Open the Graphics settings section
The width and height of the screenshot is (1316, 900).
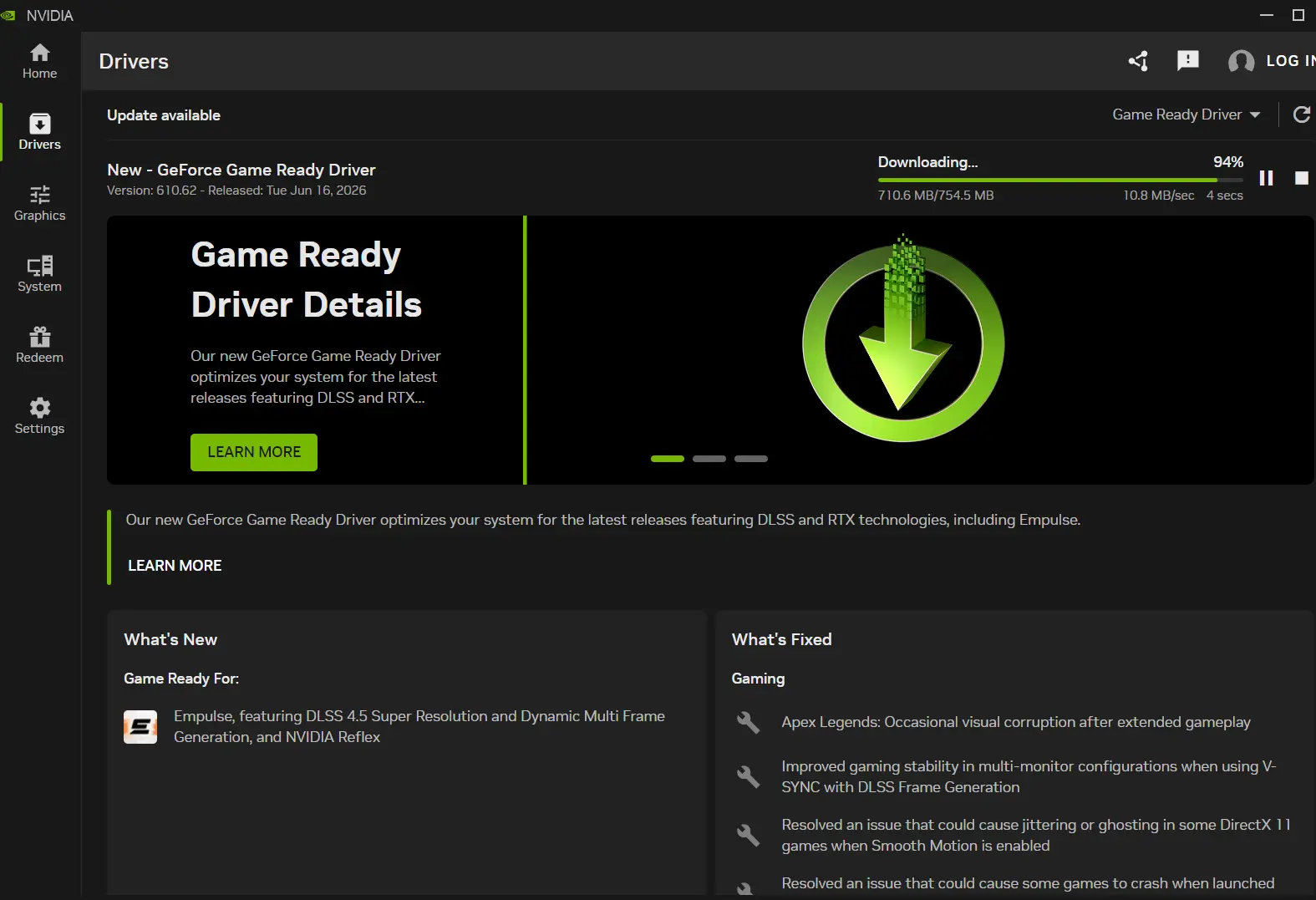point(40,203)
